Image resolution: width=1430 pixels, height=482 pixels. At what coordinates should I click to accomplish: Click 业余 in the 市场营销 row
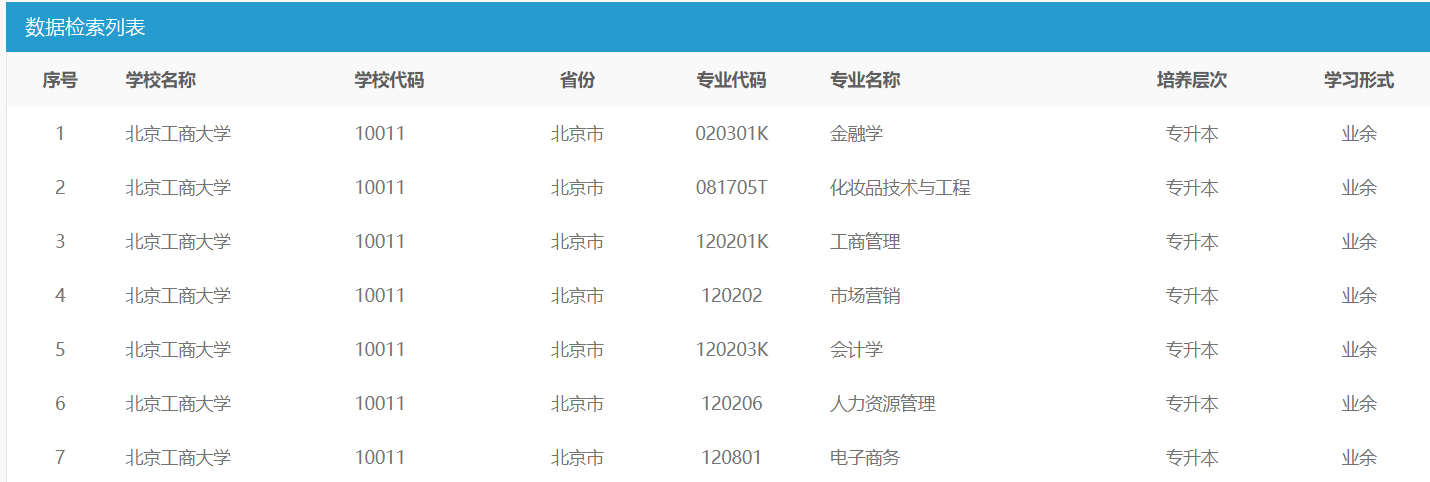click(1359, 295)
